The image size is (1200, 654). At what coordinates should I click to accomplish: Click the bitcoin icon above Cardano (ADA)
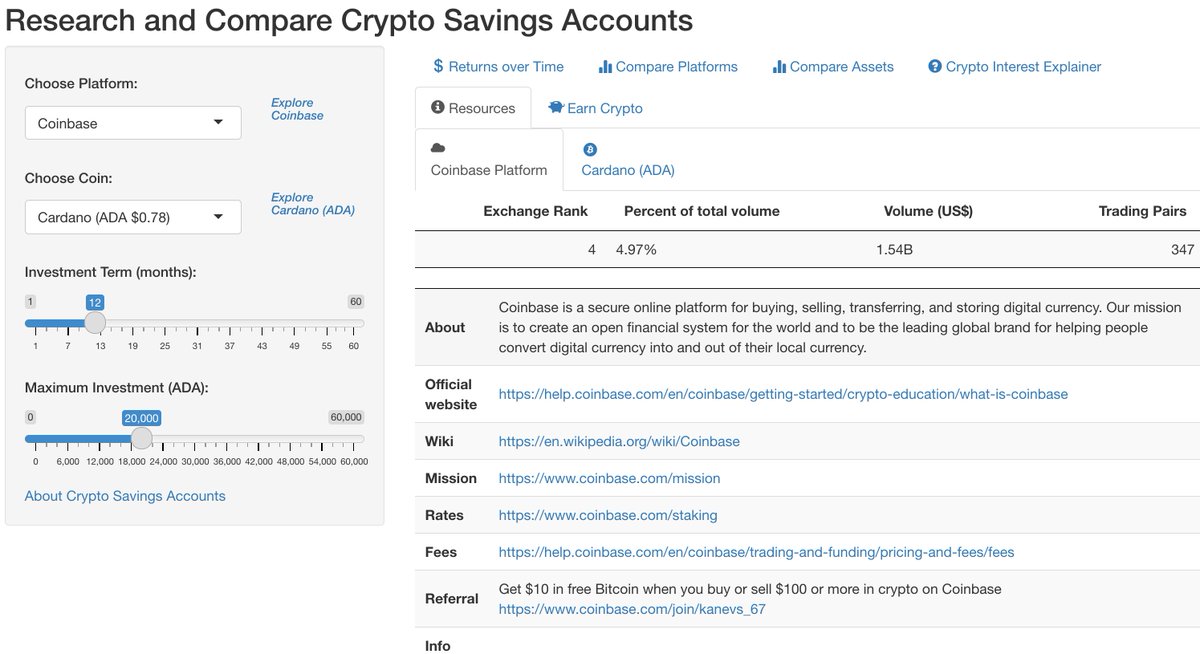tap(590, 149)
